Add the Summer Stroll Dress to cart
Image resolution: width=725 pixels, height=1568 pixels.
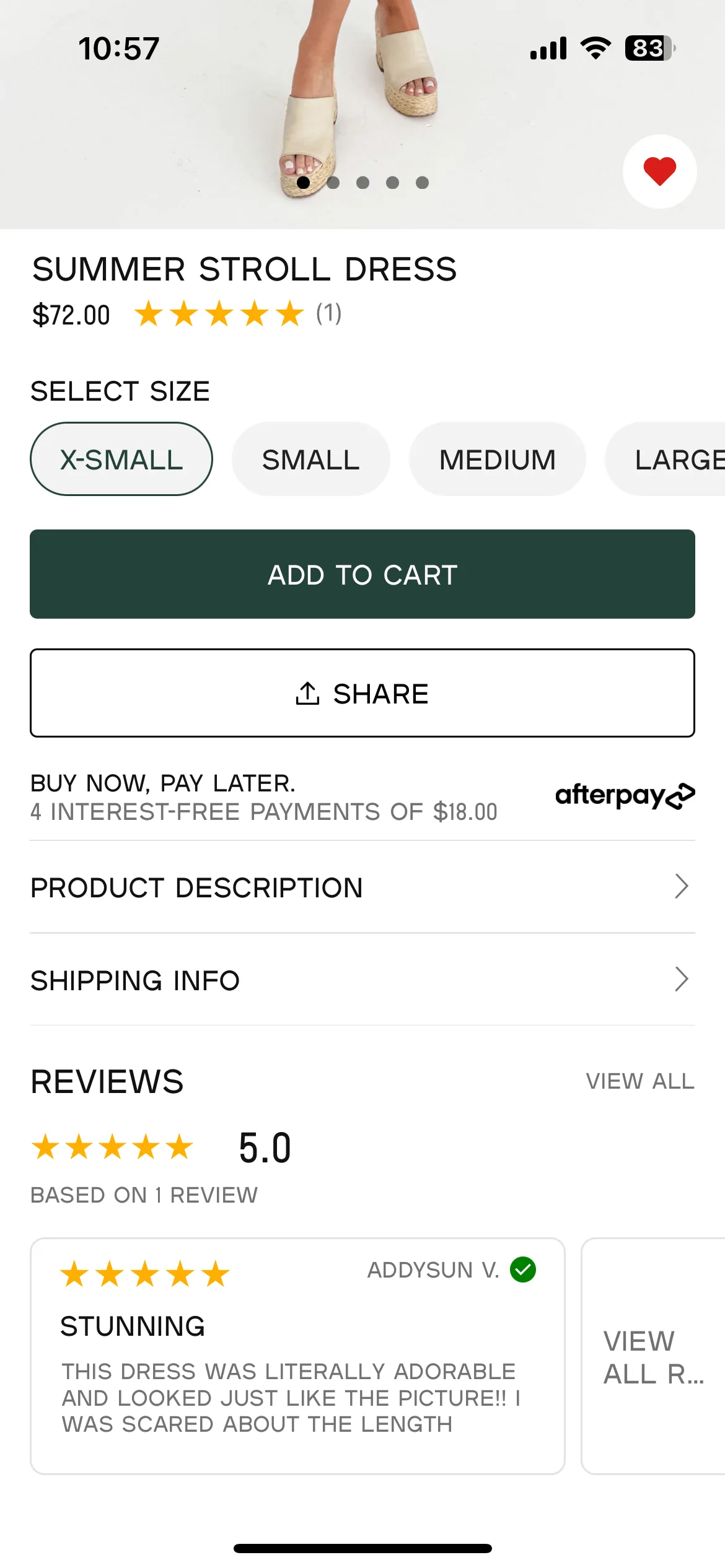click(362, 574)
